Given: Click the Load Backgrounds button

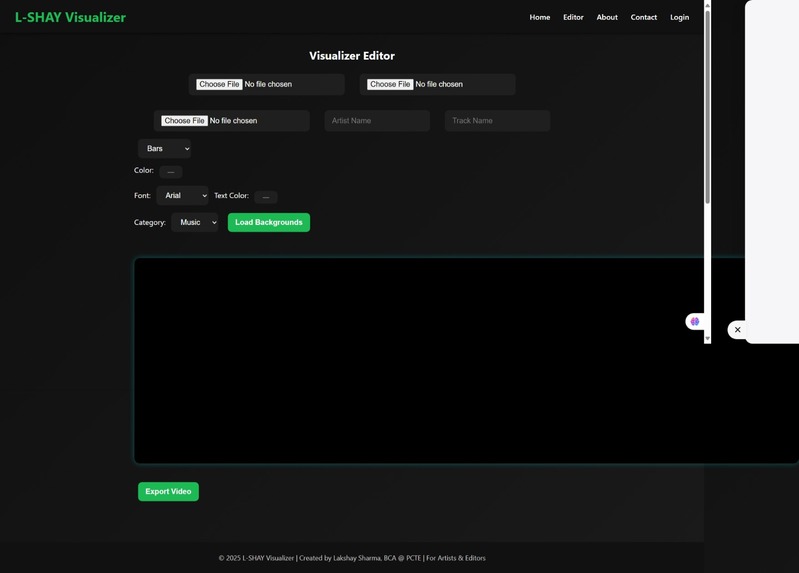Looking at the screenshot, I should click(x=269, y=222).
